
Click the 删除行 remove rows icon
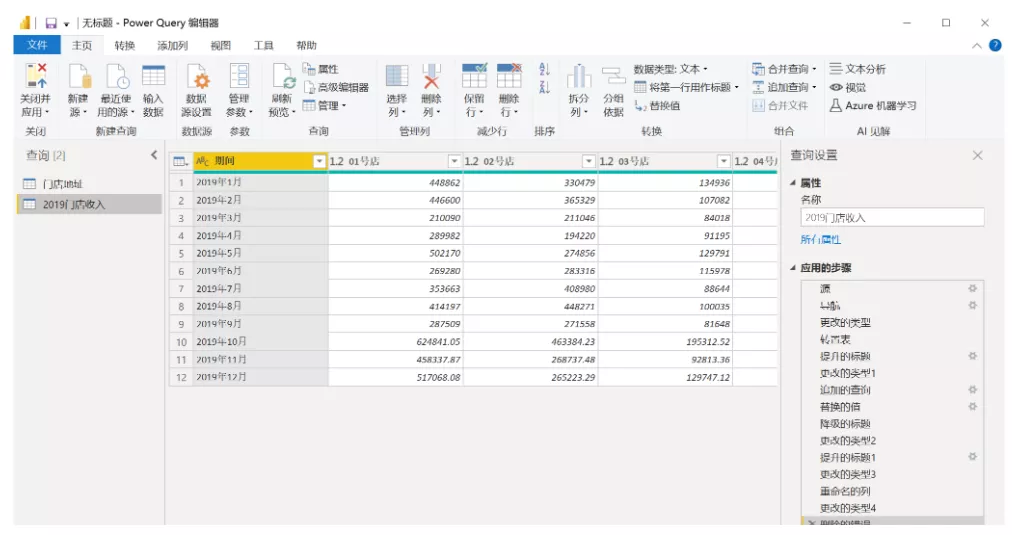pos(509,76)
